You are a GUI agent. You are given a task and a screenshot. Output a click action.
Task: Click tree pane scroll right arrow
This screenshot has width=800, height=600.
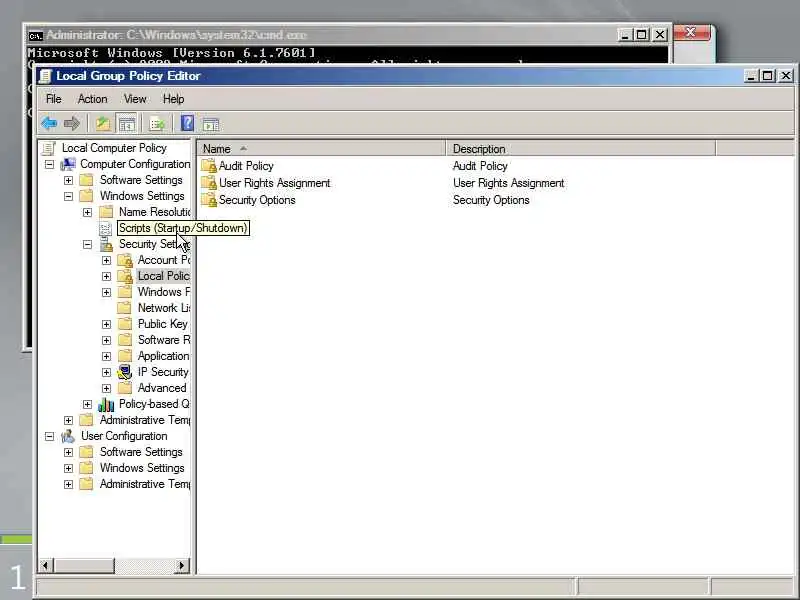(182, 565)
